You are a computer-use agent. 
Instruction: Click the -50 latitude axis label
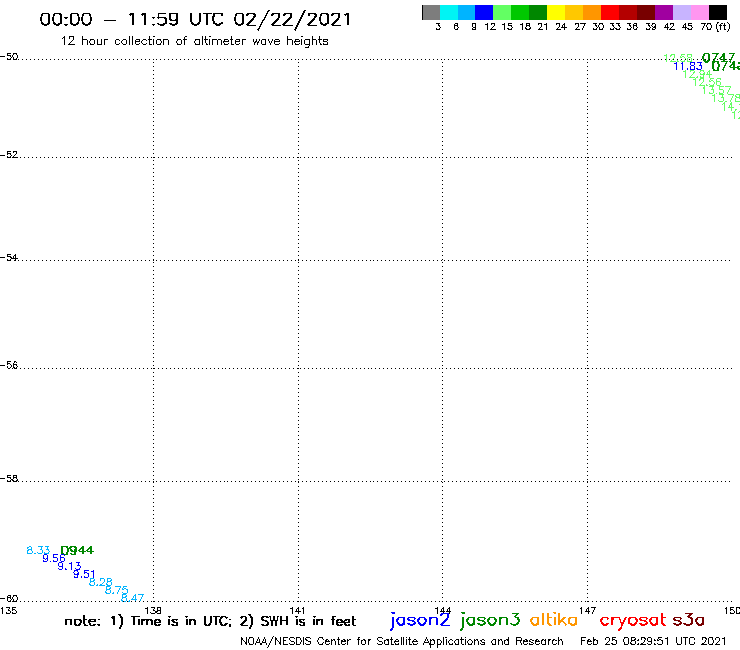pos(9,57)
